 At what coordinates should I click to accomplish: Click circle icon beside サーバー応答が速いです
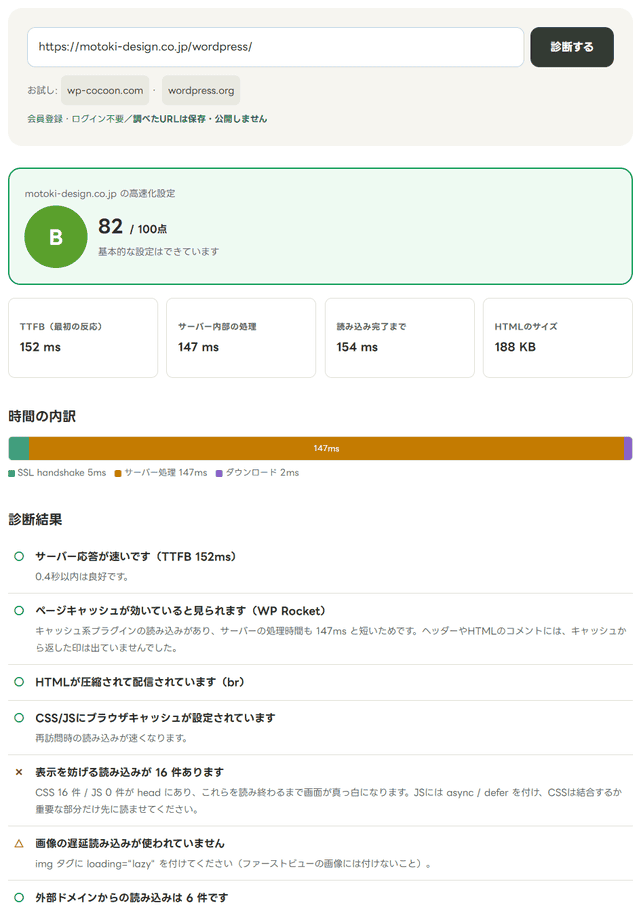tap(19, 556)
